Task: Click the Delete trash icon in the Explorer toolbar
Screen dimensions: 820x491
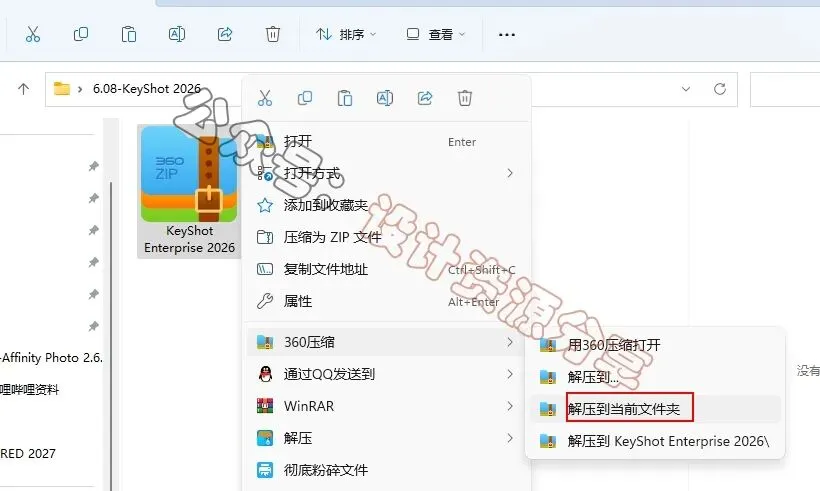Action: [x=272, y=35]
